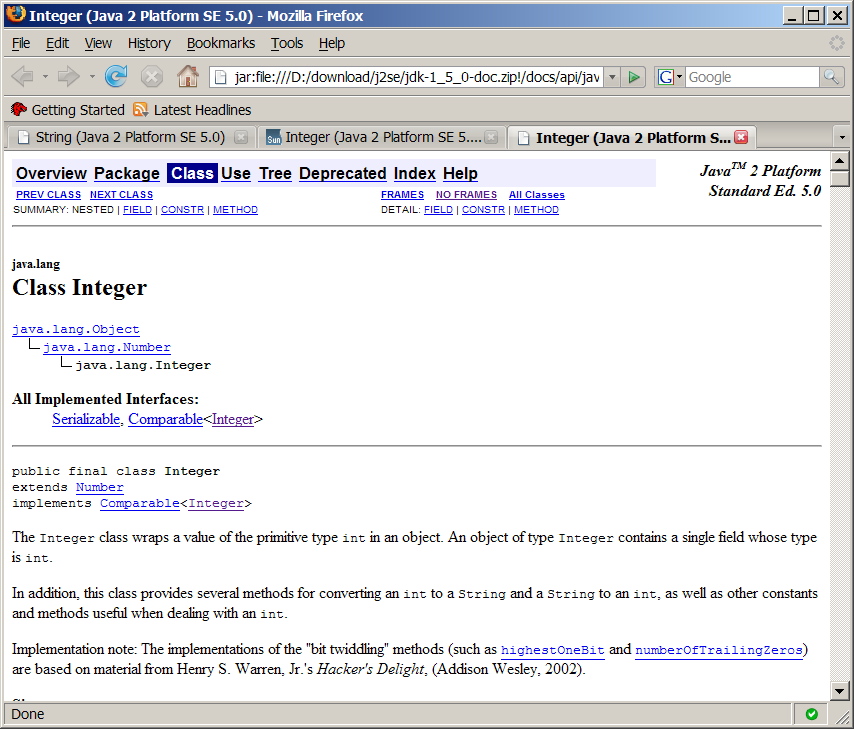The width and height of the screenshot is (854, 729).
Task: Jump to DETAIL METHOD link
Action: tap(536, 210)
